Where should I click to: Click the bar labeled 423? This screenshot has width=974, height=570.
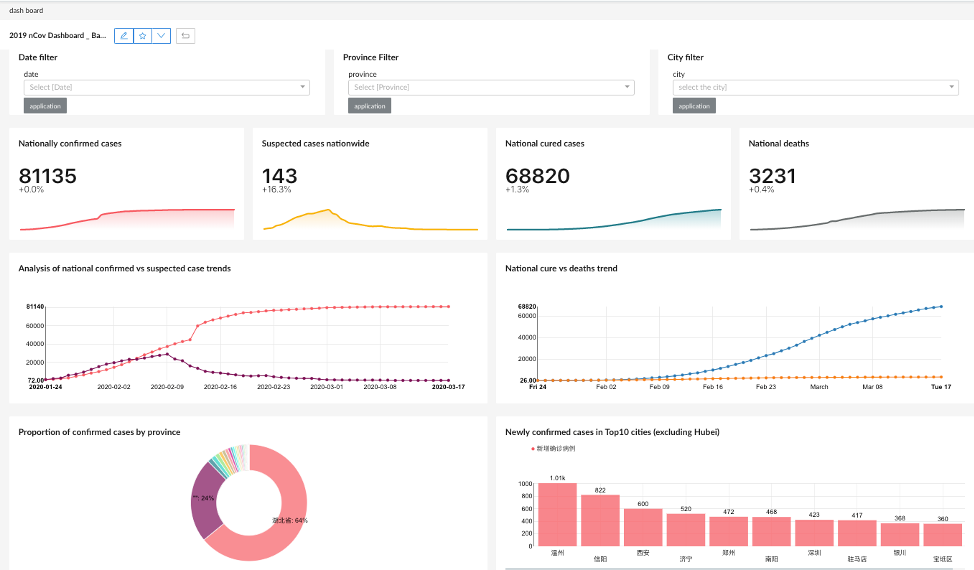(814, 533)
